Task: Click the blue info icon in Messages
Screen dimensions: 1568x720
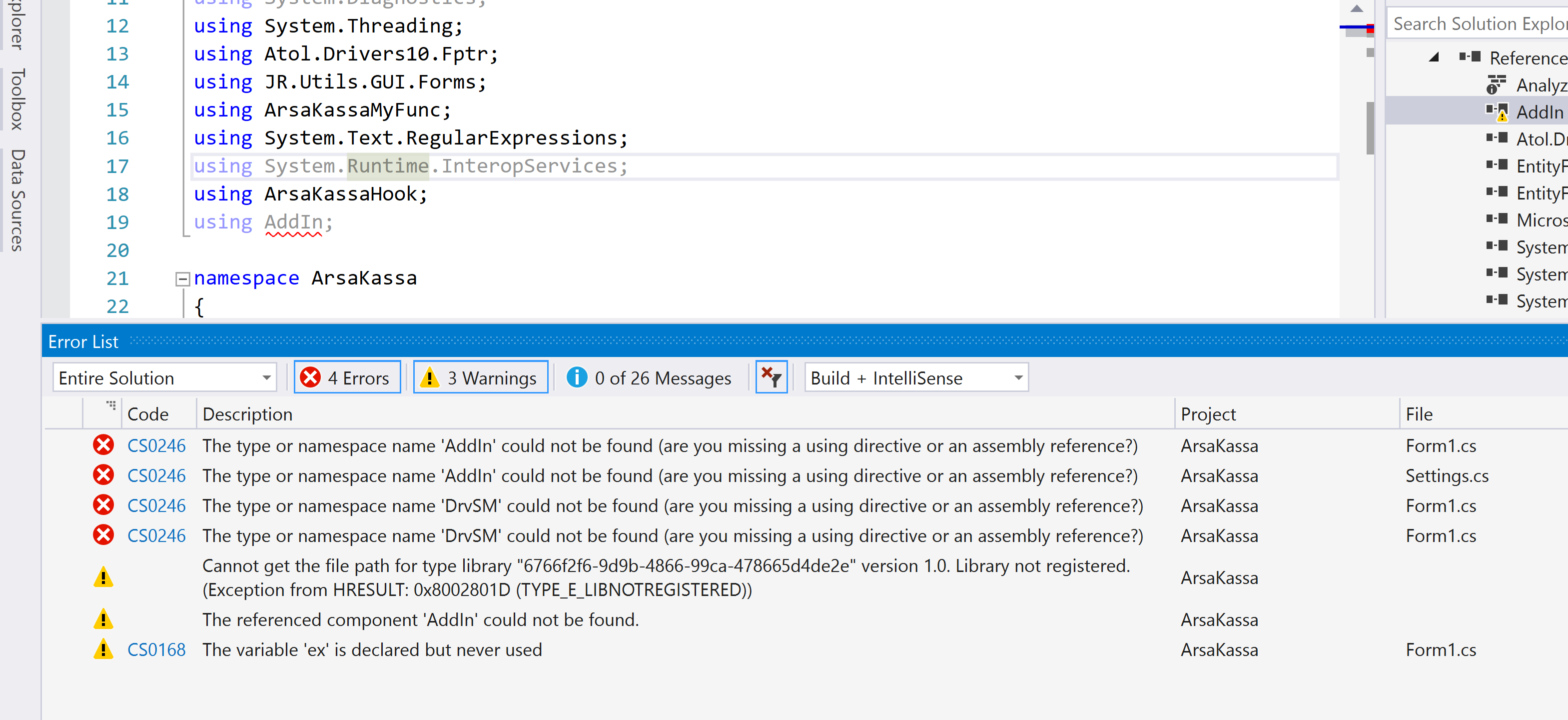Action: coord(577,377)
